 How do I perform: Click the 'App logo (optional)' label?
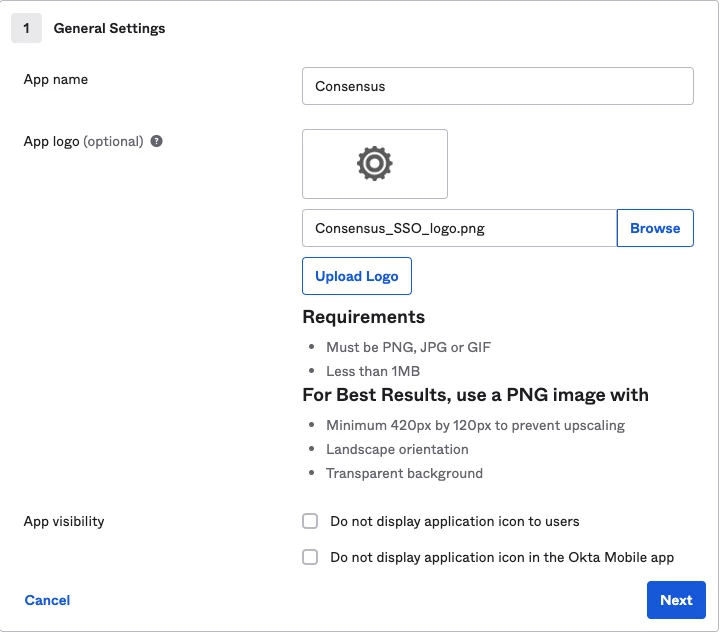[x=83, y=141]
